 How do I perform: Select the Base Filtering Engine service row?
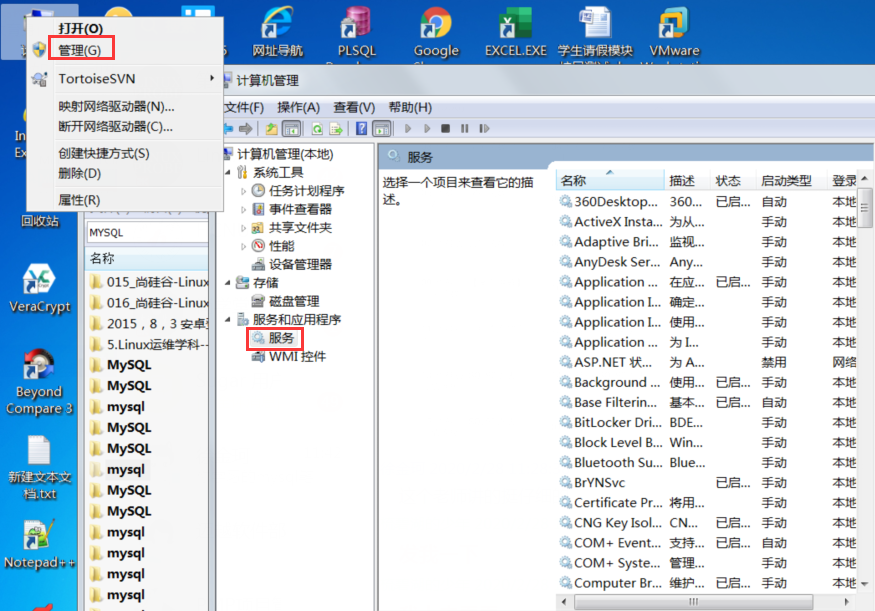coord(706,402)
